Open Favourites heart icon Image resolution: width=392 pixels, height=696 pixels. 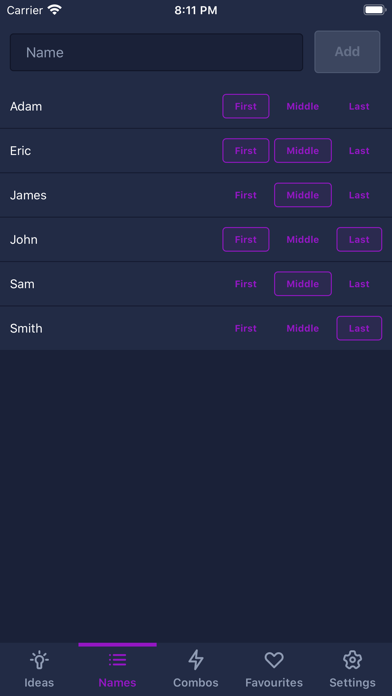[x=274, y=660]
